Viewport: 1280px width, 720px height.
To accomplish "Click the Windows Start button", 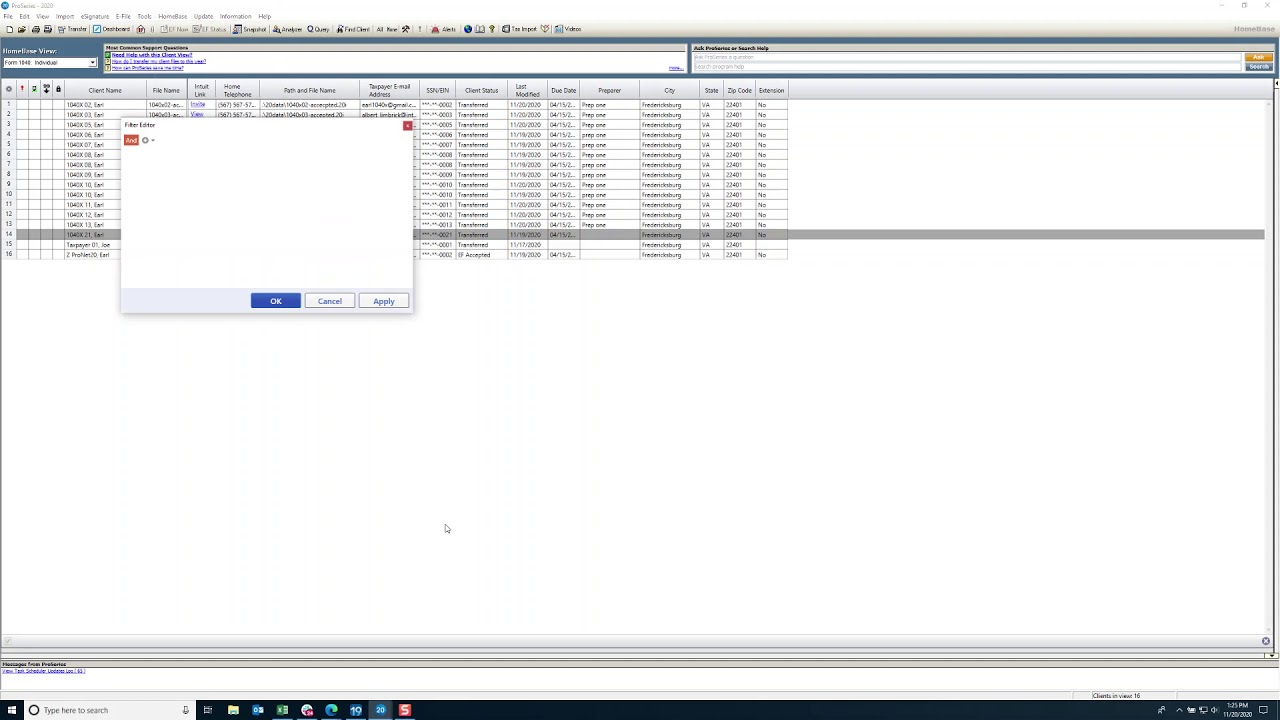I will (12, 710).
